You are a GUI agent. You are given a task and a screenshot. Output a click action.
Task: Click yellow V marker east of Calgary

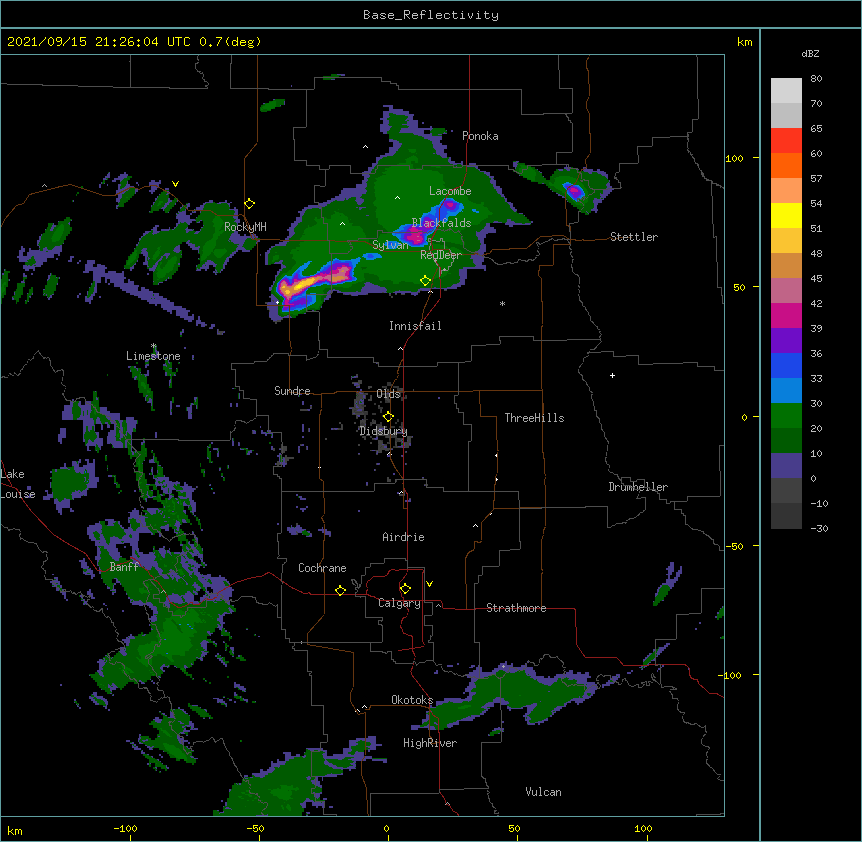pyautogui.click(x=429, y=584)
